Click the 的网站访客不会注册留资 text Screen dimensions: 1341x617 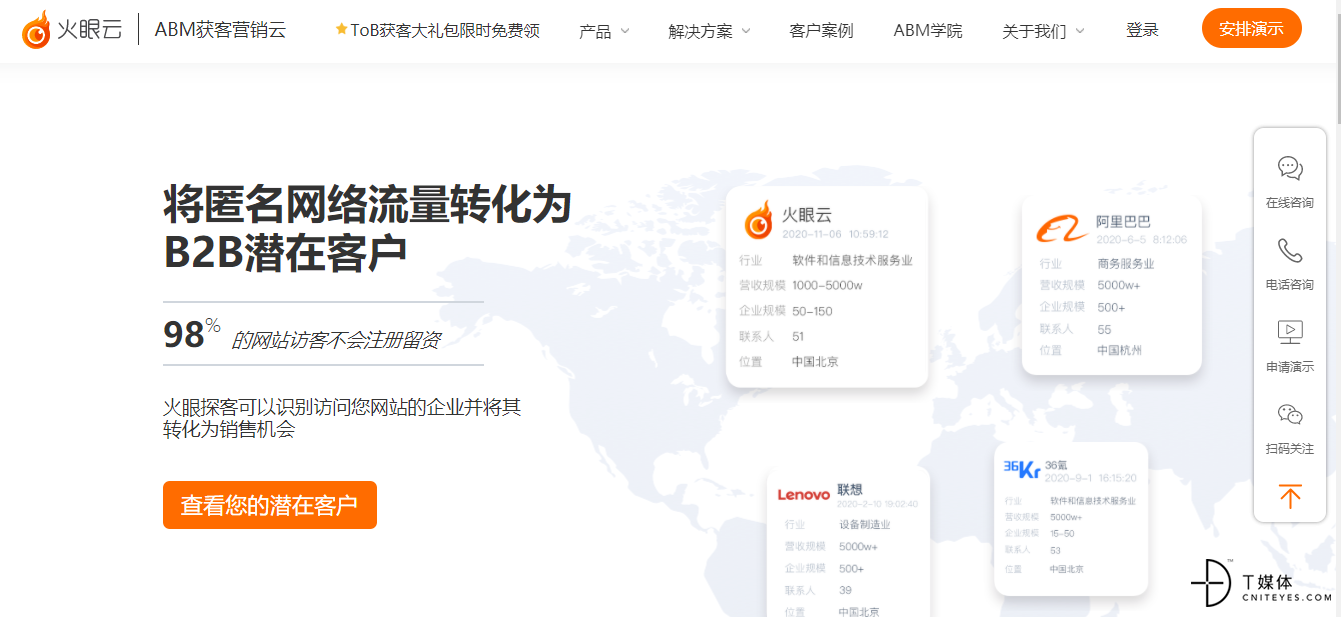coord(335,340)
